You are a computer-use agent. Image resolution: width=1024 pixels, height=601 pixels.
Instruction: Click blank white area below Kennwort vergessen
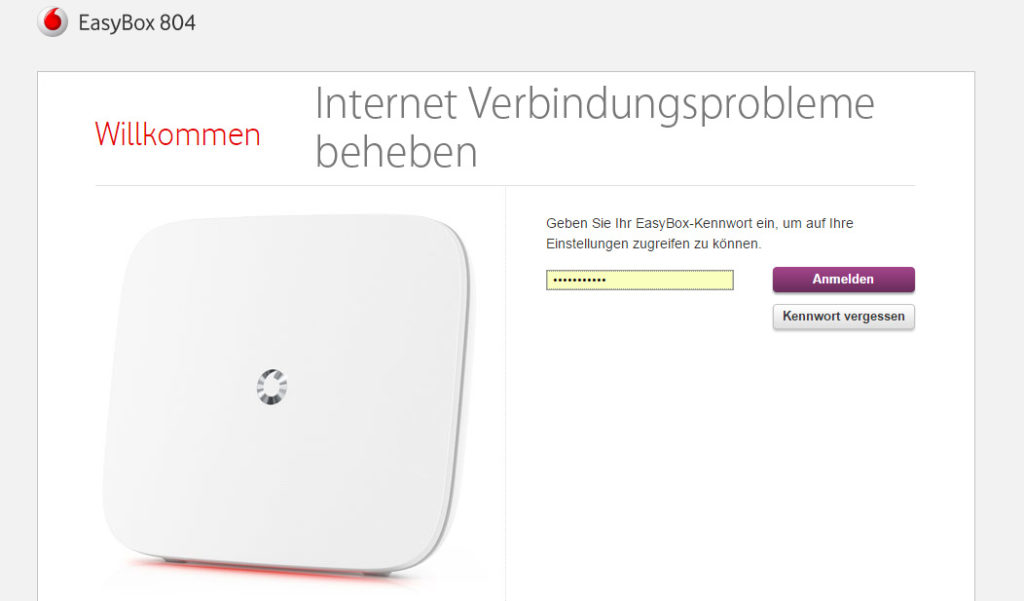click(843, 425)
